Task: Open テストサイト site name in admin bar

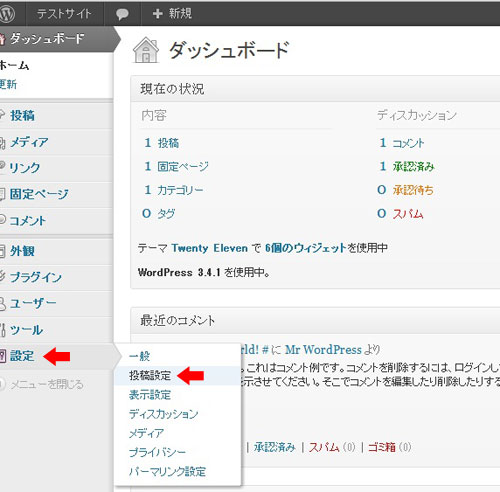Action: point(64,14)
